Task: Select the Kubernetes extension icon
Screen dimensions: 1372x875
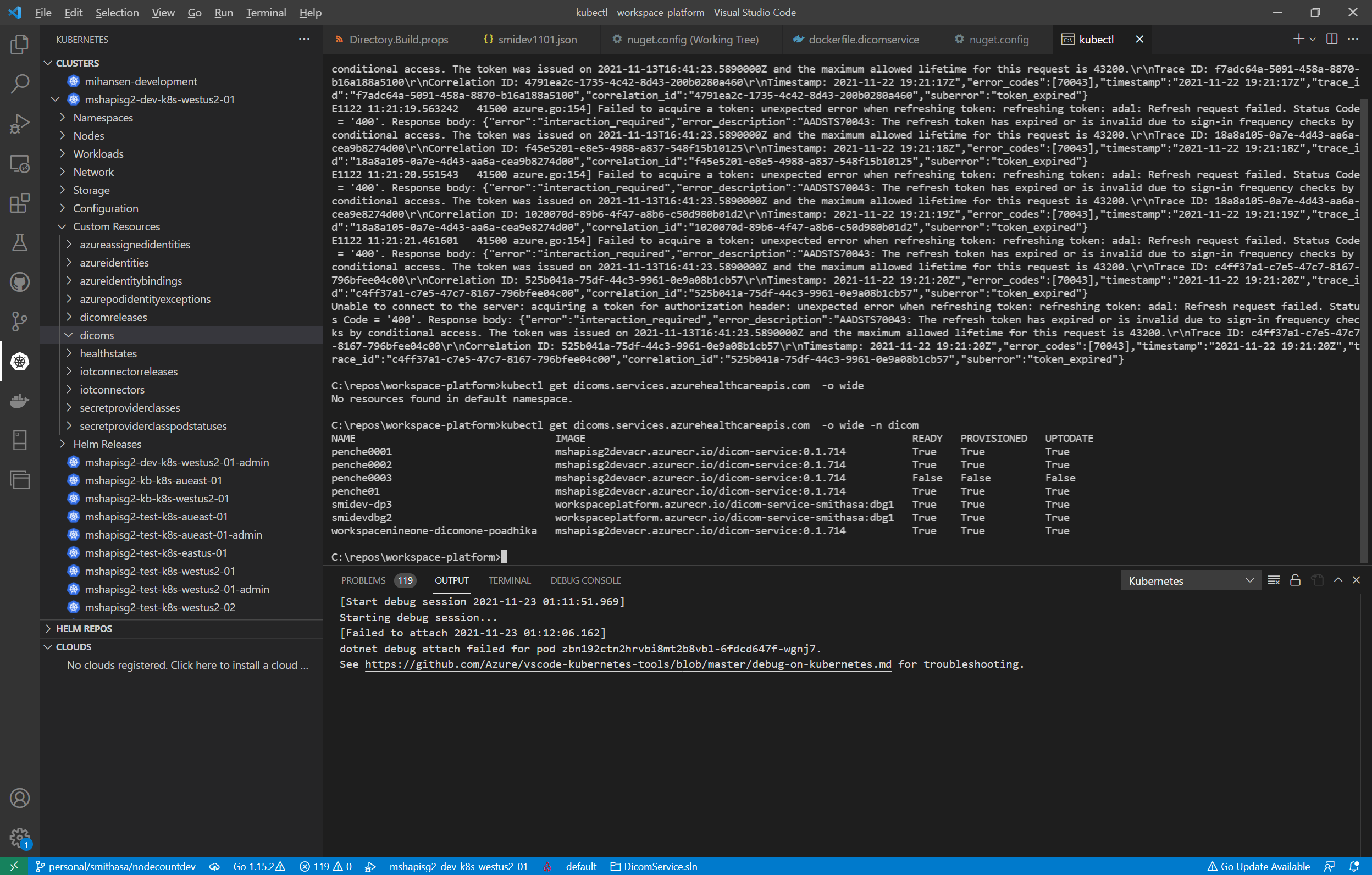Action: [x=19, y=361]
